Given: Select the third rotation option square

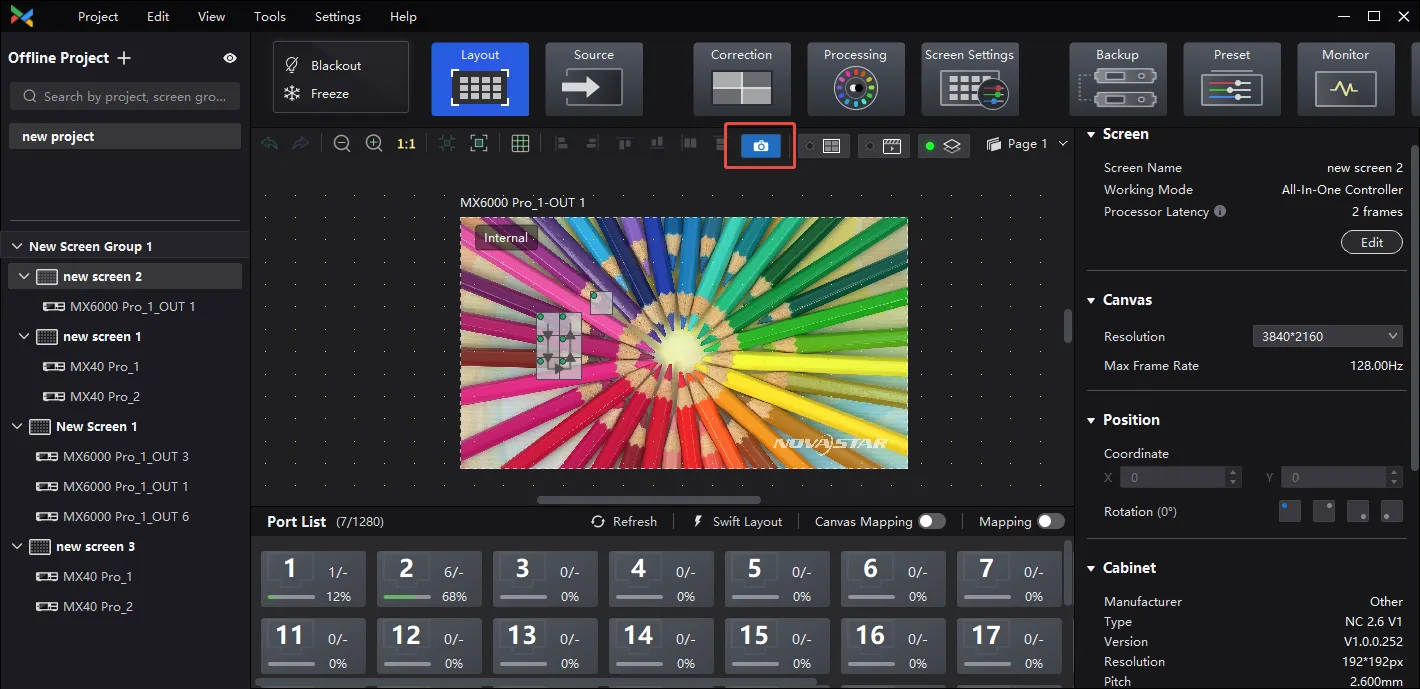Looking at the screenshot, I should click(x=1358, y=511).
